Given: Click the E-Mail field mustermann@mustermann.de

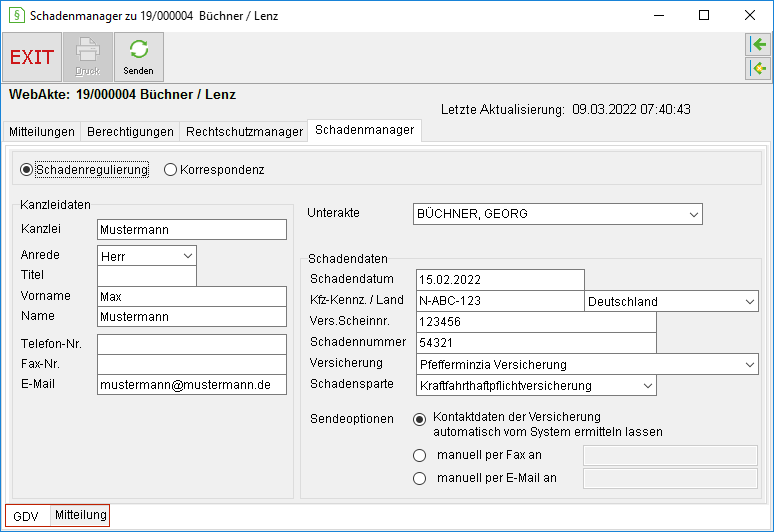Looking at the screenshot, I should [x=192, y=385].
